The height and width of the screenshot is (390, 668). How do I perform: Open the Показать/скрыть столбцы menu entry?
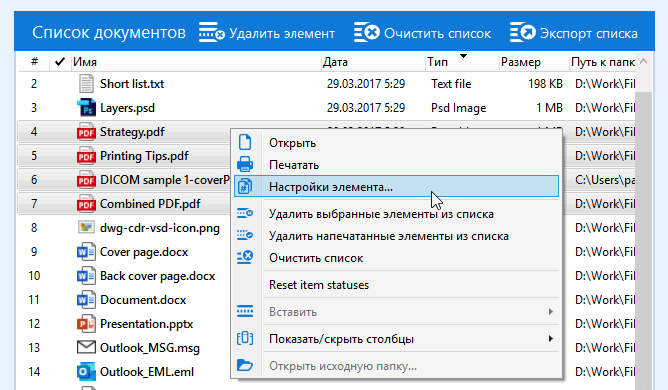[396, 339]
